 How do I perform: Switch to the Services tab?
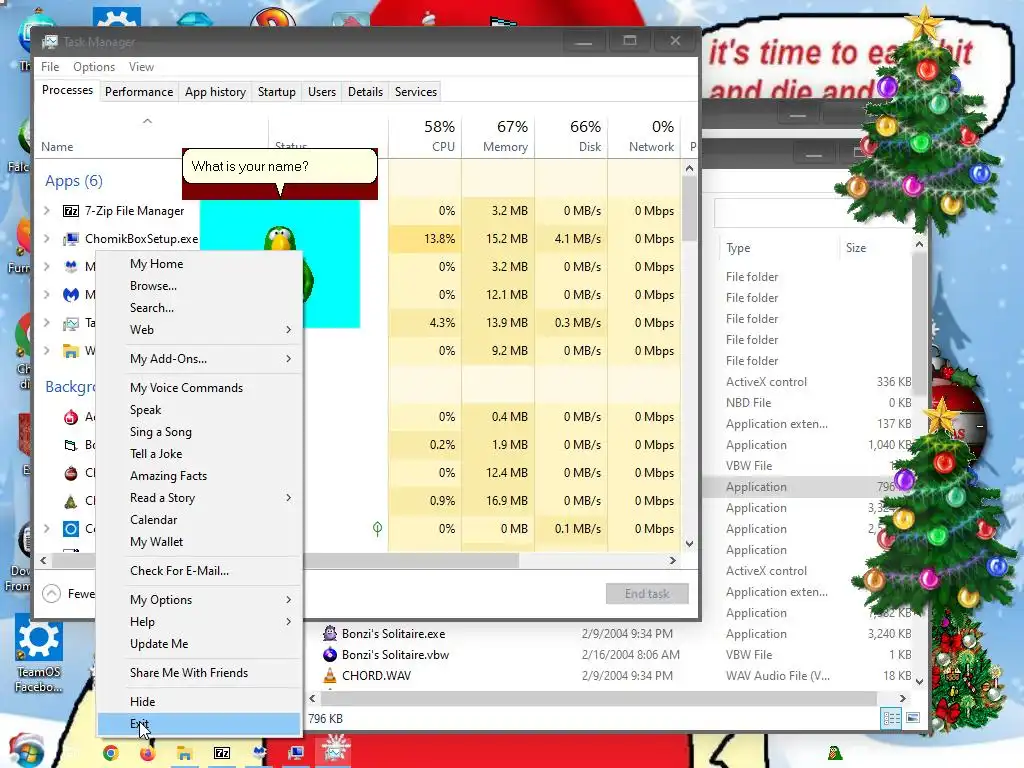(416, 92)
